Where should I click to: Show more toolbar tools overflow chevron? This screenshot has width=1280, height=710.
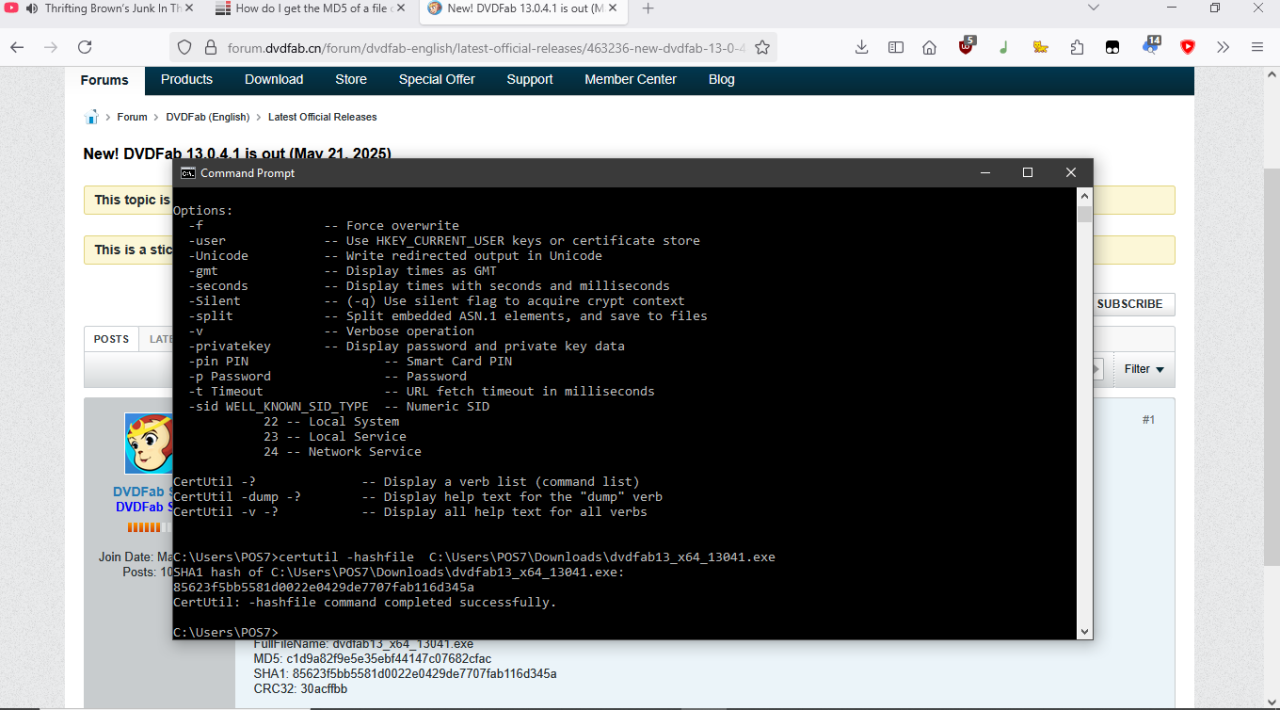pyautogui.click(x=1223, y=47)
